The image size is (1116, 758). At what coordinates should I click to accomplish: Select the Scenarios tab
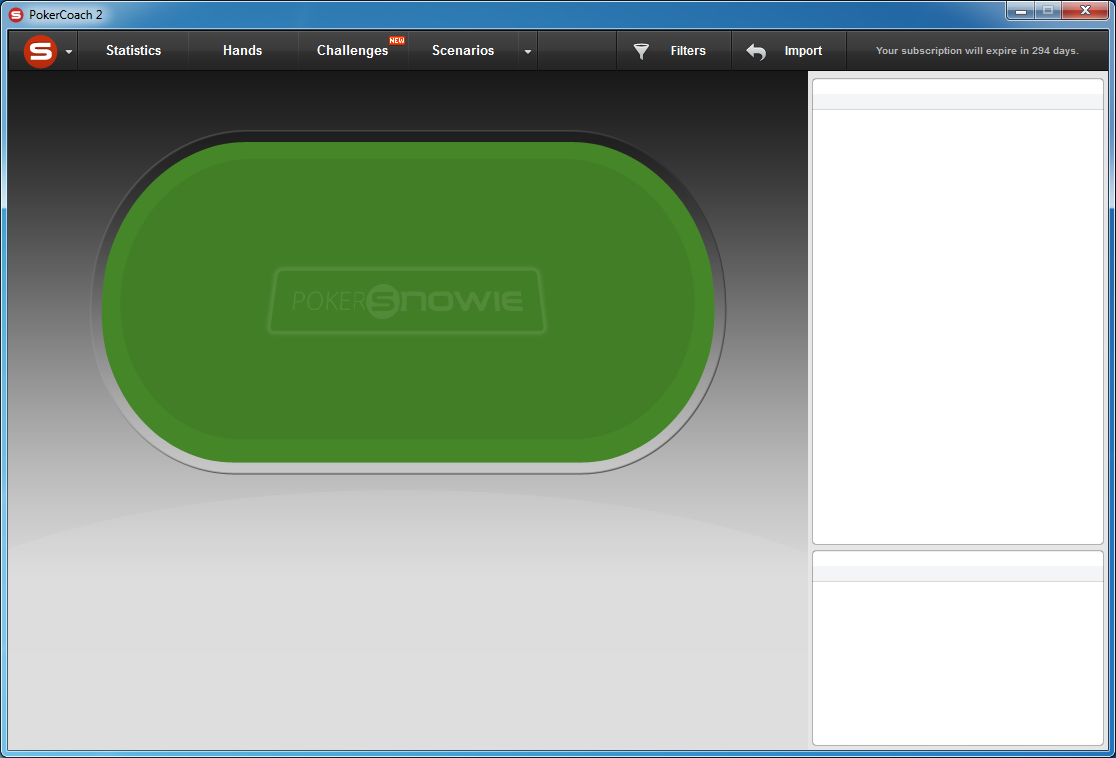pos(463,51)
